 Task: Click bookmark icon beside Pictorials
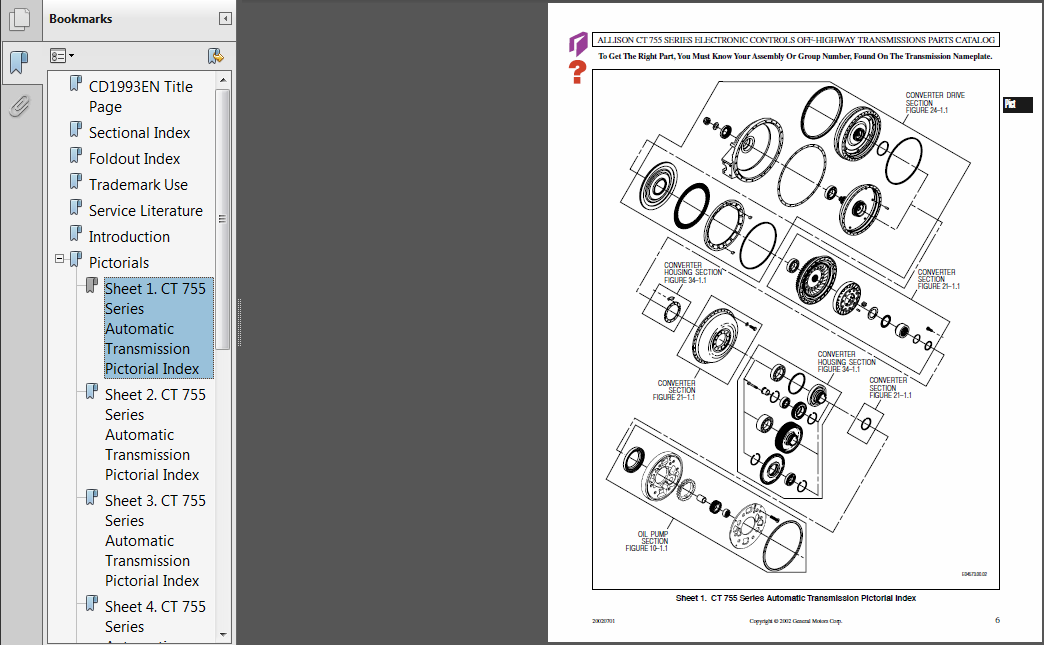[76, 259]
